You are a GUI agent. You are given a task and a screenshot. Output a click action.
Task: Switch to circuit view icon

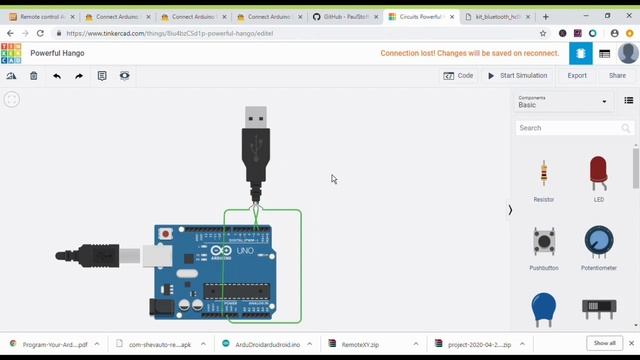pyautogui.click(x=581, y=53)
